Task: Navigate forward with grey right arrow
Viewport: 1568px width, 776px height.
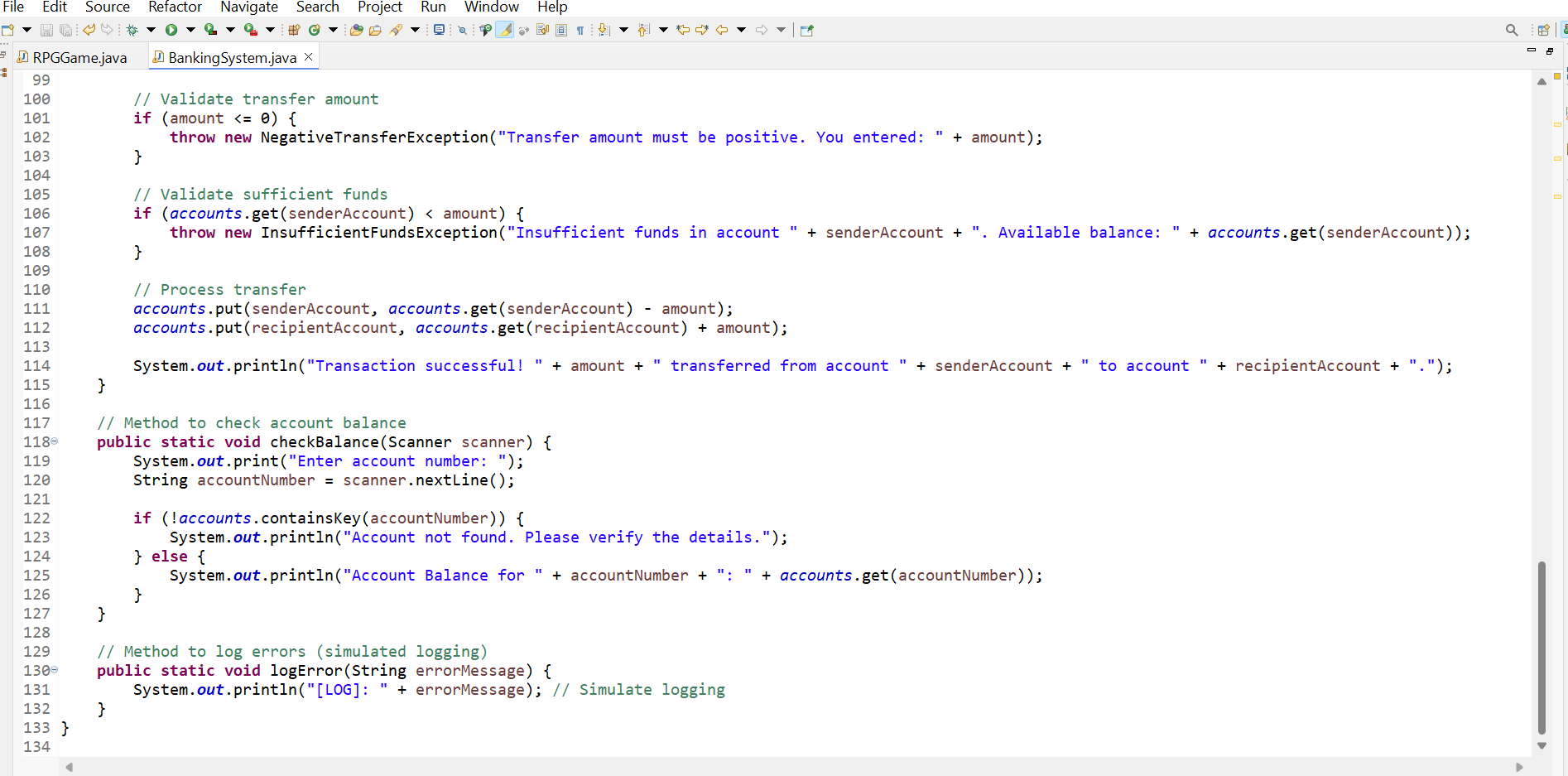Action: pos(762,30)
